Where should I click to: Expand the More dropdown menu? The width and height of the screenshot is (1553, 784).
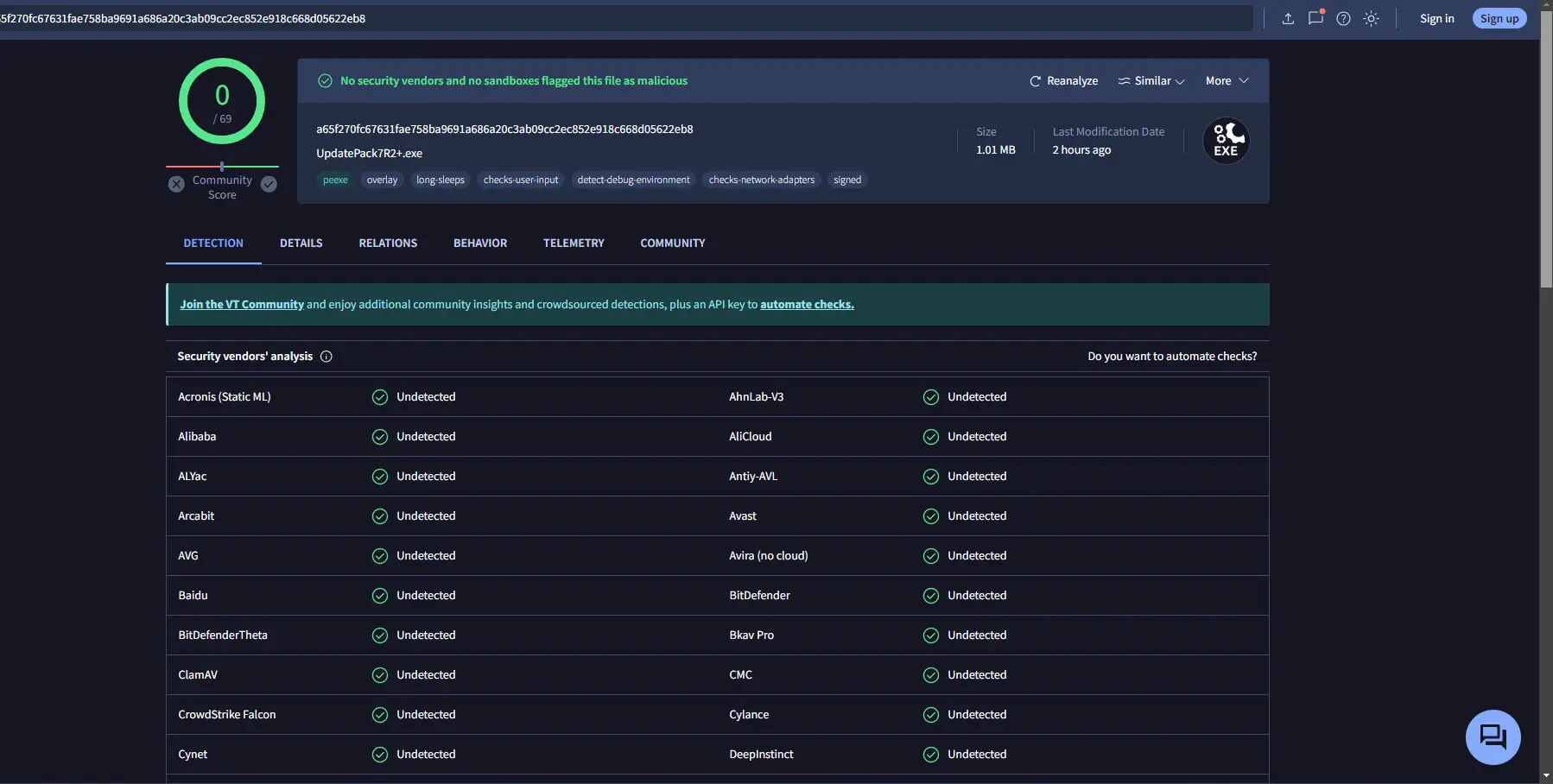click(x=1227, y=80)
